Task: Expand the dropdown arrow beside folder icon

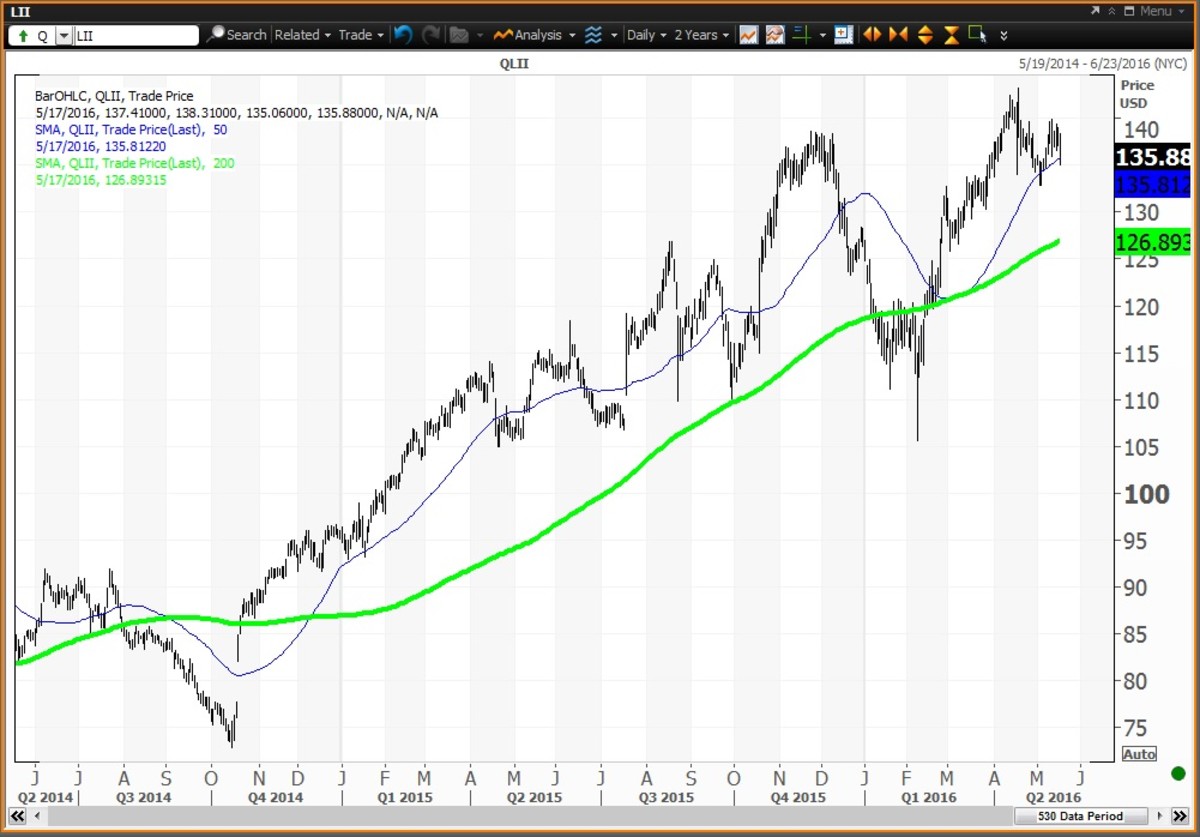Action: pos(480,35)
